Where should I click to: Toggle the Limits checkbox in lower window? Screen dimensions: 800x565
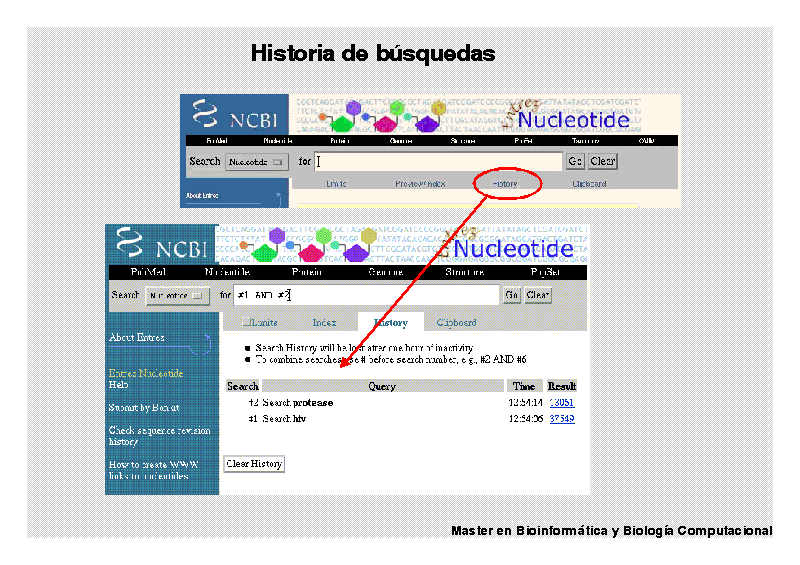tap(246, 323)
